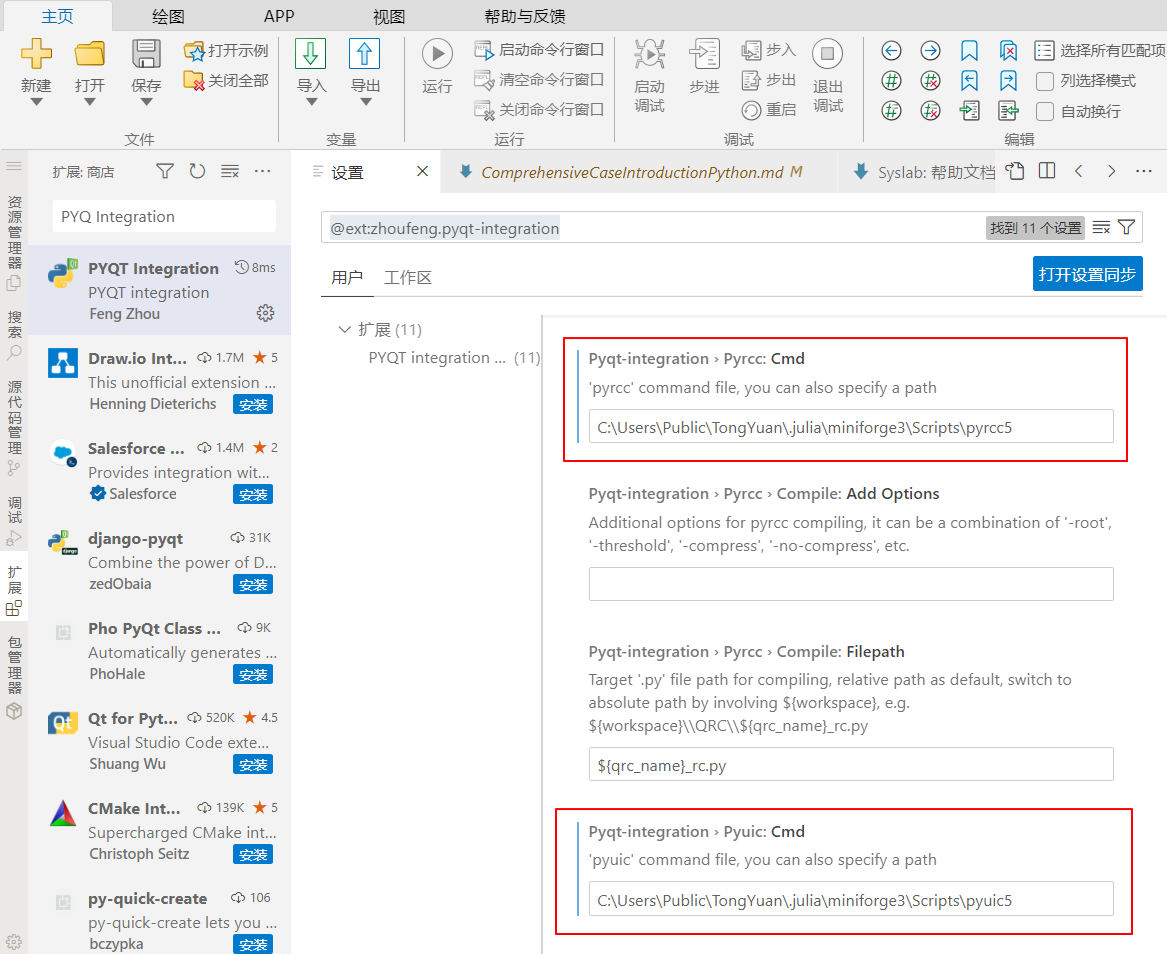
Task: Click the filter extensions funnel icon
Action: [165, 172]
